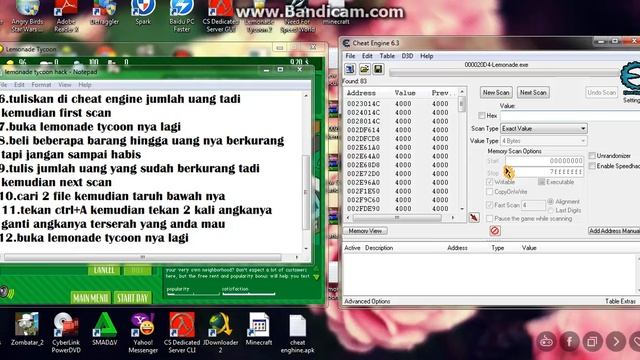Click MAIN MENU in Lemonade Tycoon

point(90,298)
